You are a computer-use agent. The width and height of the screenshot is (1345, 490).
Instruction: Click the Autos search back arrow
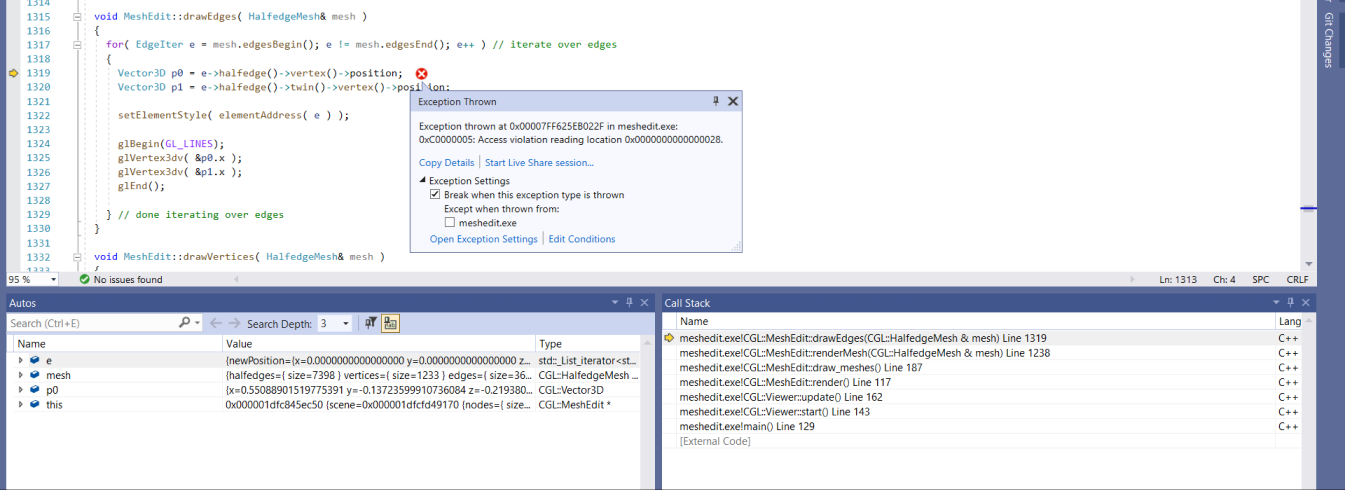(x=215, y=323)
